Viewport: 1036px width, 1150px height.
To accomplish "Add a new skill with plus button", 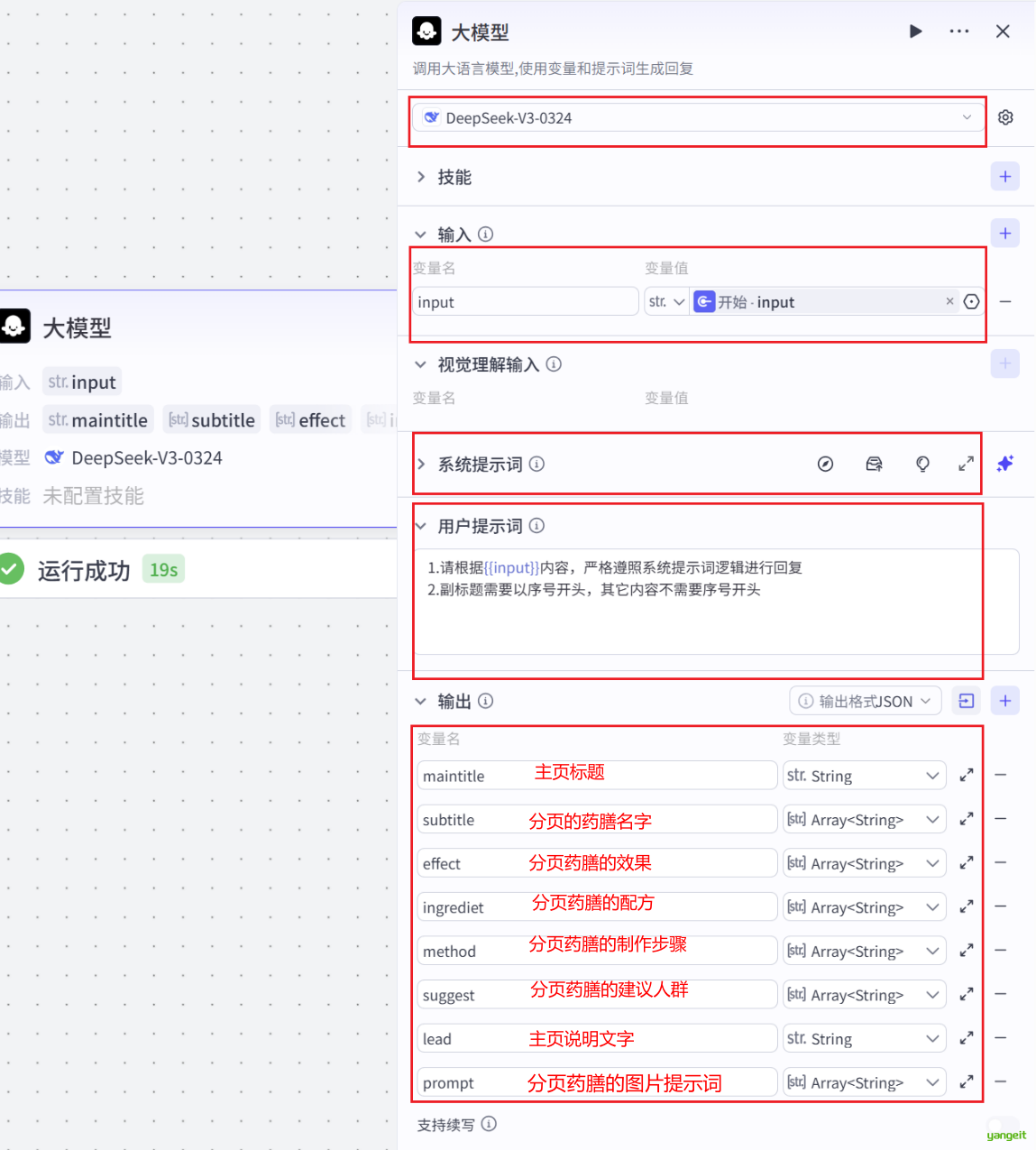I will tap(1005, 177).
